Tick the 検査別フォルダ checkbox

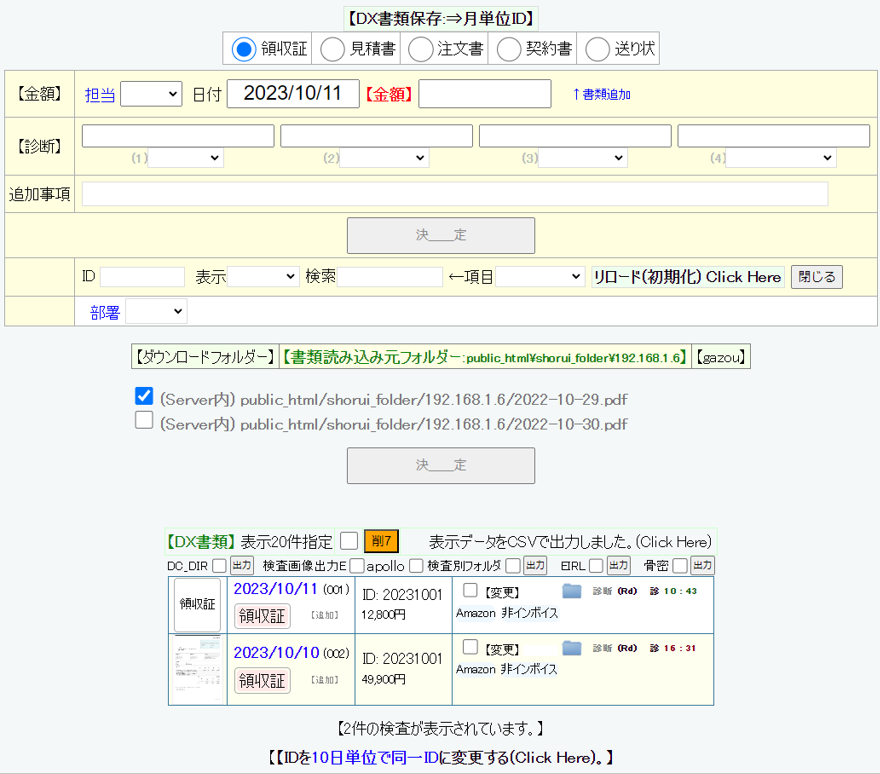[x=512, y=566]
